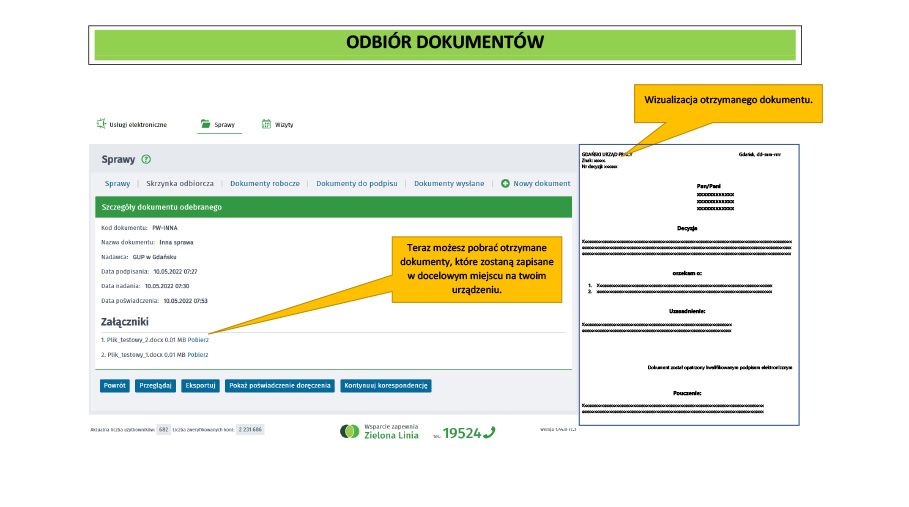Click the Szczegóły dokumentu odebranego header
Viewport: 909px width, 507px height.
point(333,207)
